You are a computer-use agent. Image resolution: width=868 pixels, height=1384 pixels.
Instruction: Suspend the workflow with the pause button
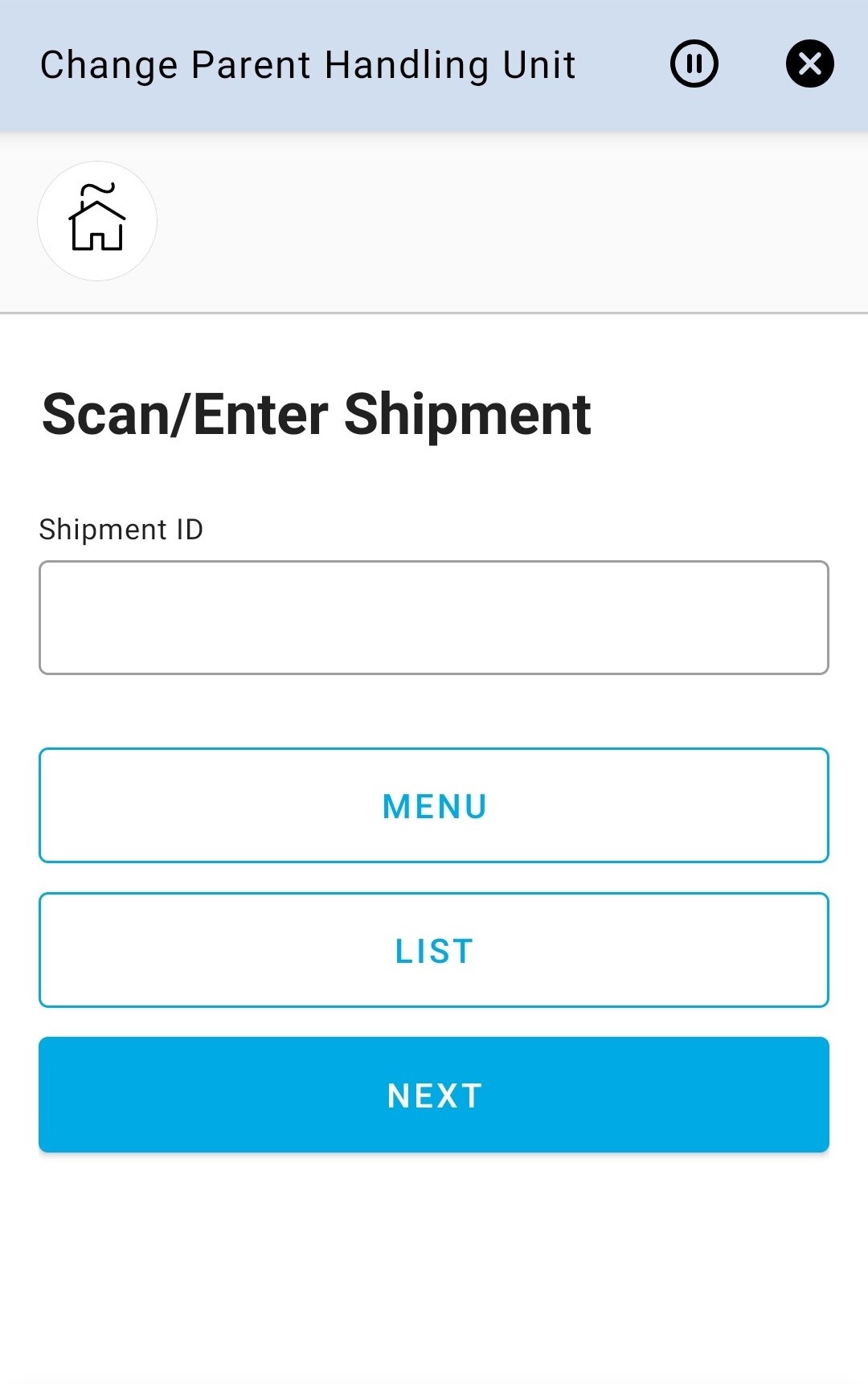pyautogui.click(x=694, y=63)
